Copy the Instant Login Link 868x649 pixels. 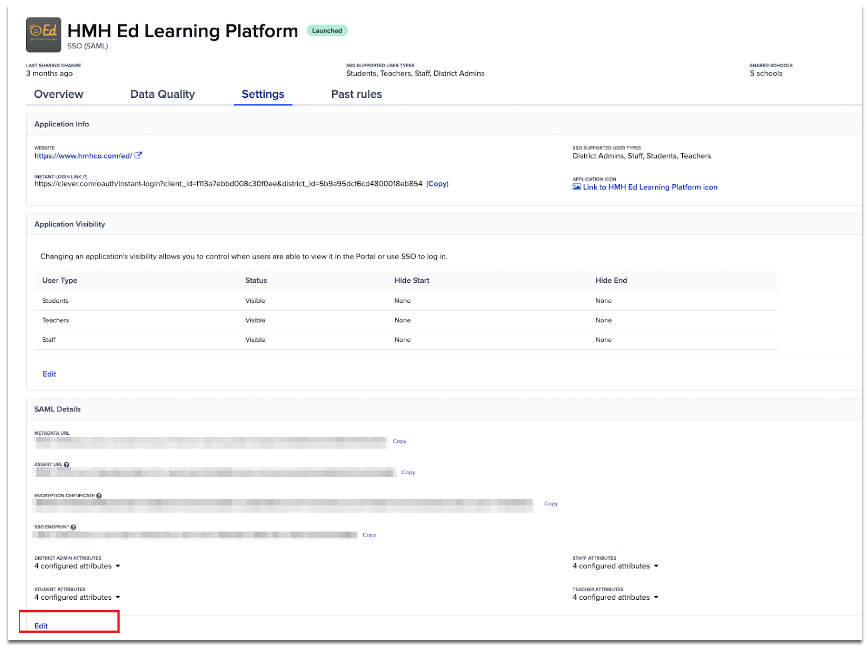437,183
